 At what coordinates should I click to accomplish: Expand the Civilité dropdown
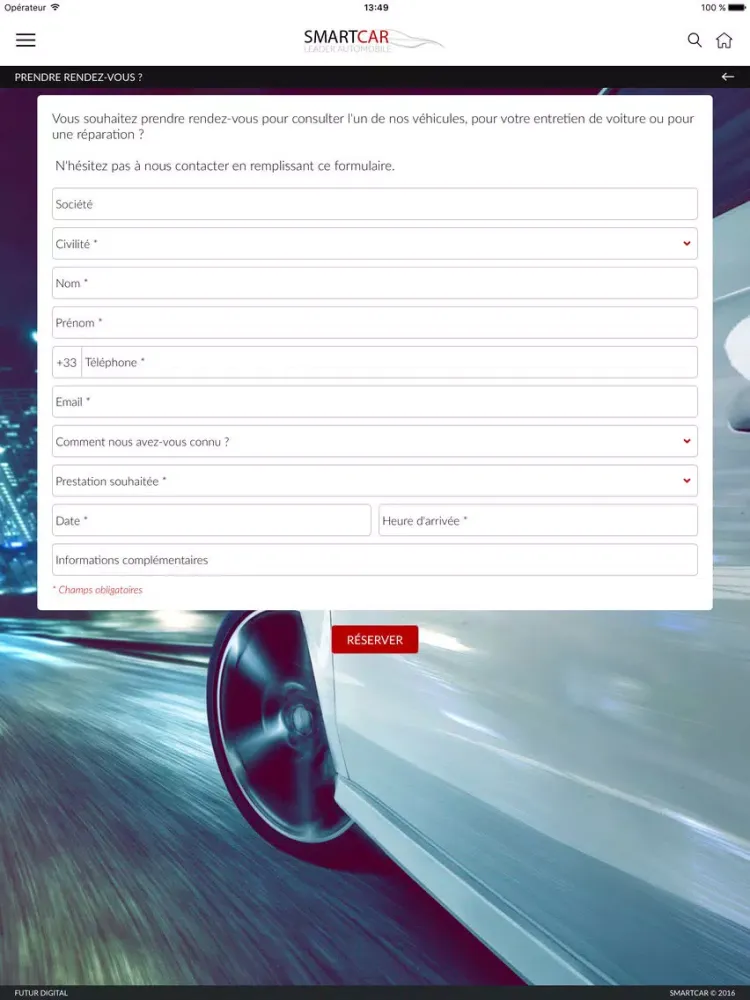(x=375, y=244)
